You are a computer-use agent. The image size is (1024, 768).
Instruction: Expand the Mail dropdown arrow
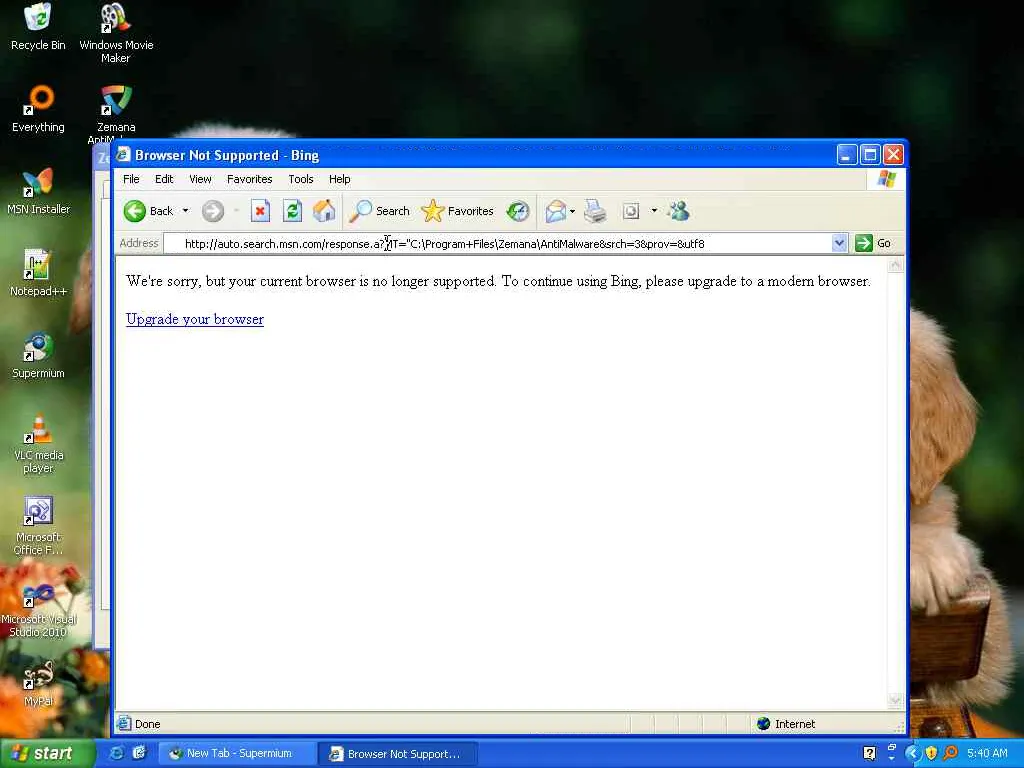[x=573, y=211]
